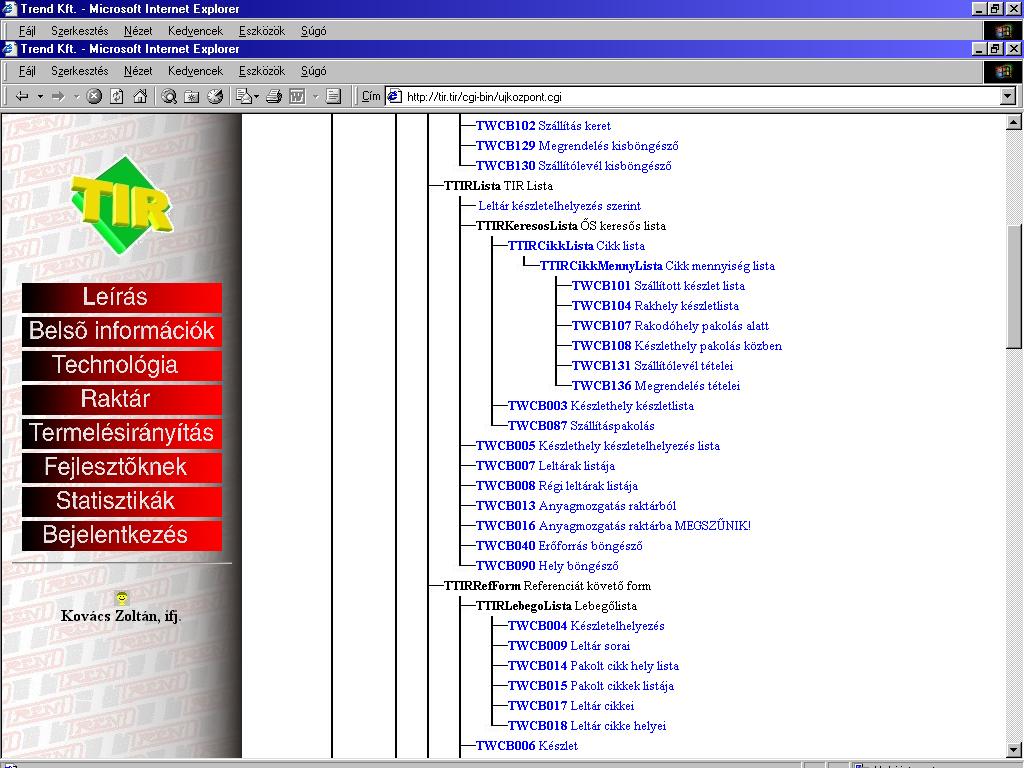
Task: Open the TWCB129 Megrendelés kisböngésző link
Action: tap(577, 146)
